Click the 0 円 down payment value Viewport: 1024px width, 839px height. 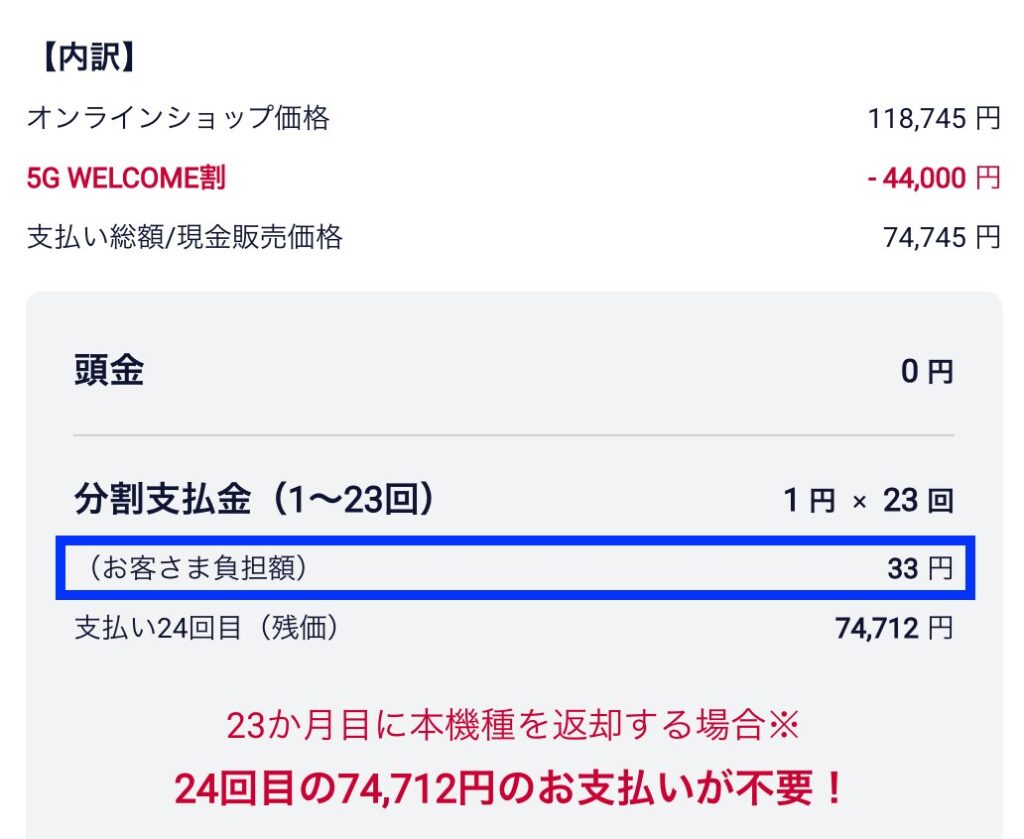(x=926, y=372)
